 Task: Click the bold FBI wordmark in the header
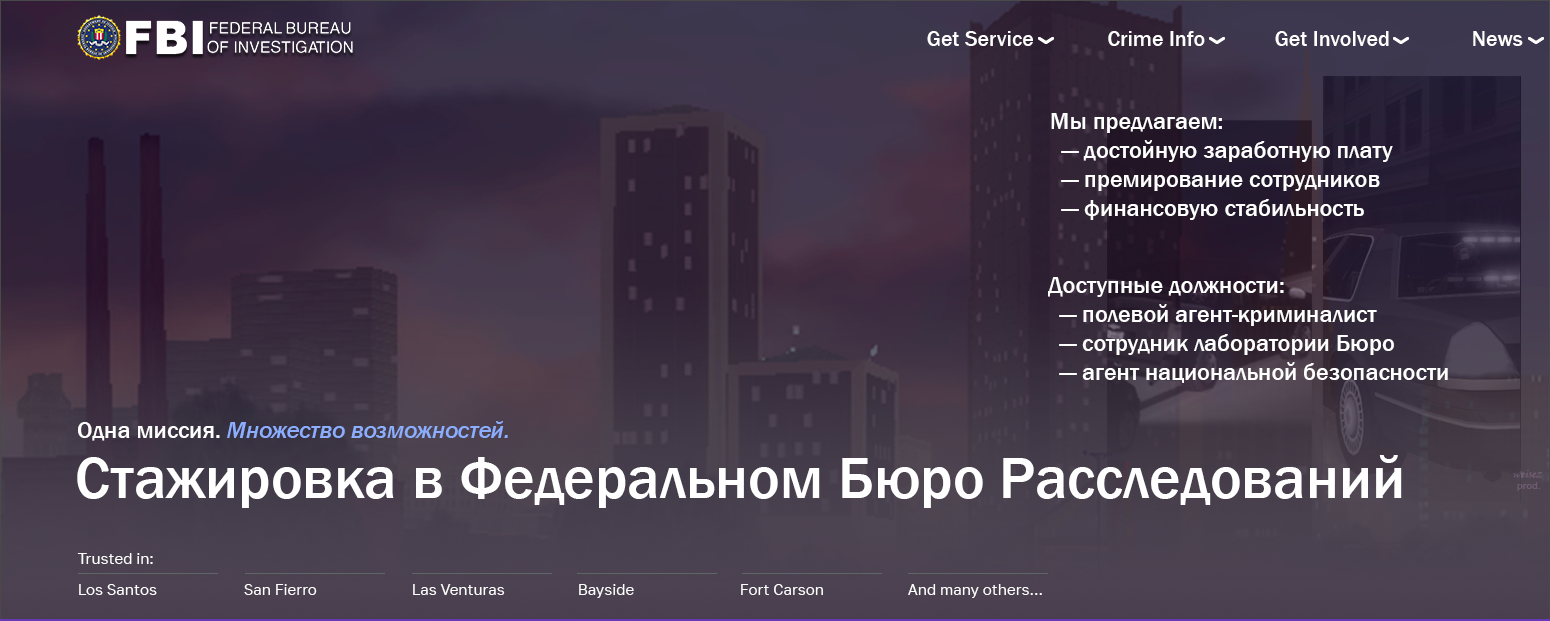point(163,38)
